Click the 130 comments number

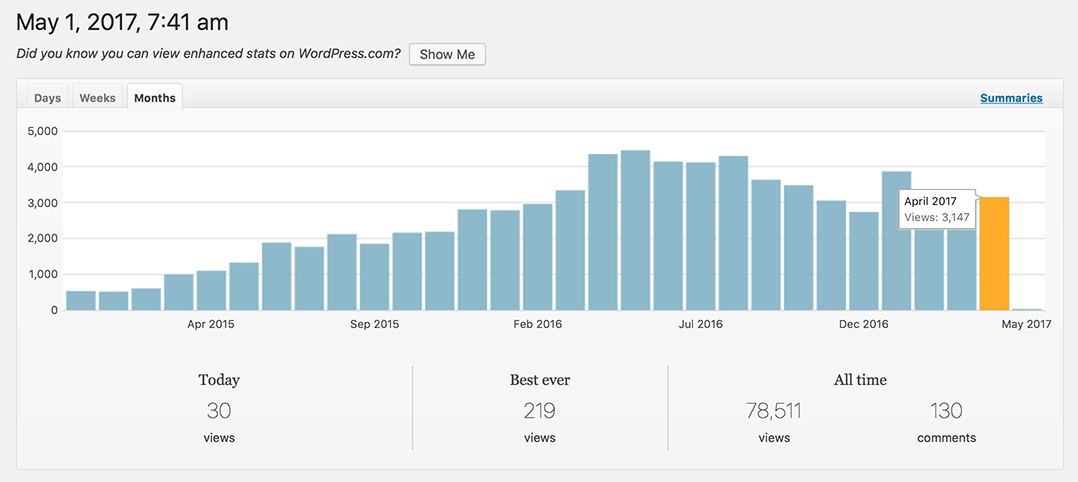[946, 411]
